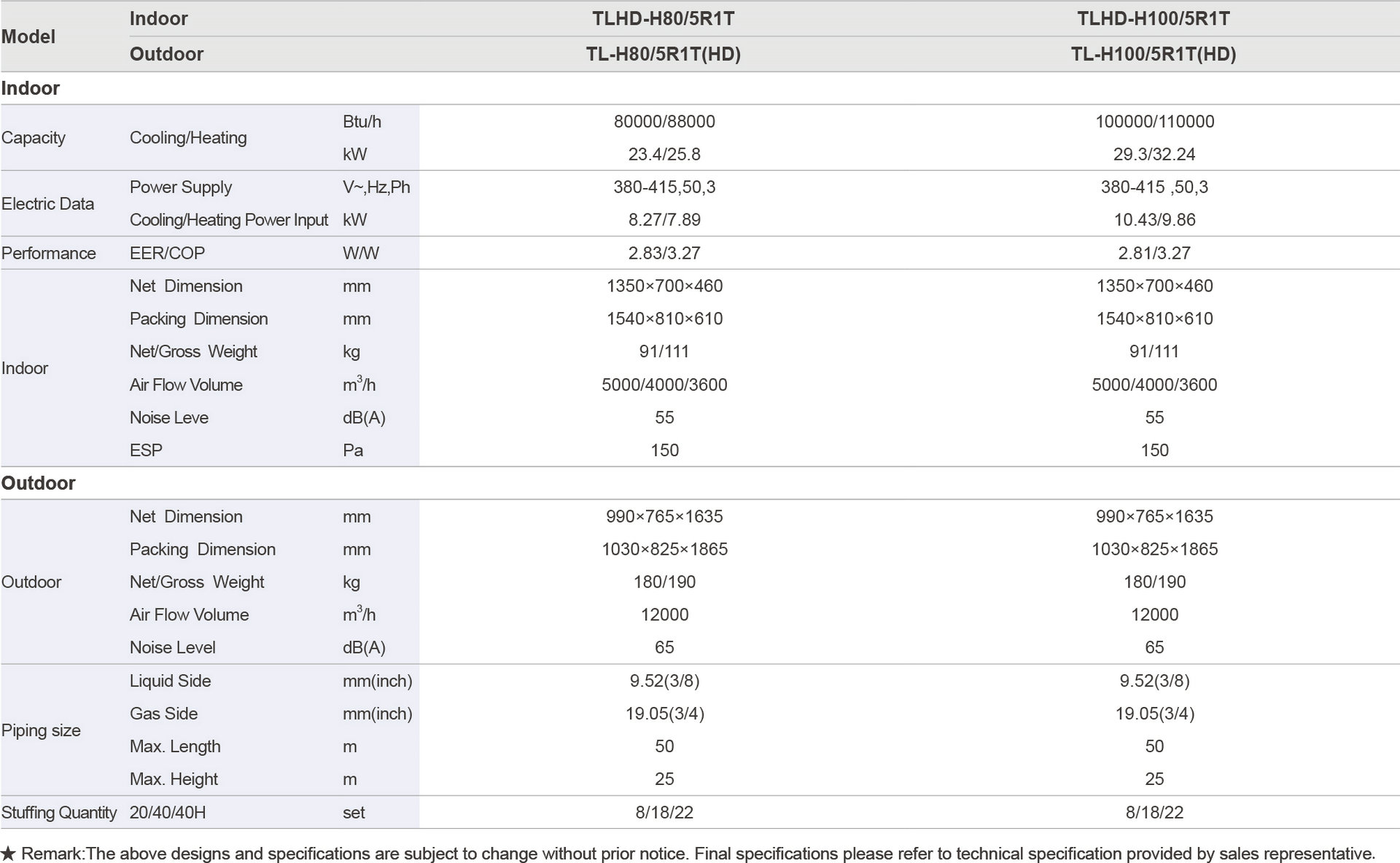Click the 80000/88000 Btu/h capacity value
The image size is (1400, 863).
tap(664, 122)
